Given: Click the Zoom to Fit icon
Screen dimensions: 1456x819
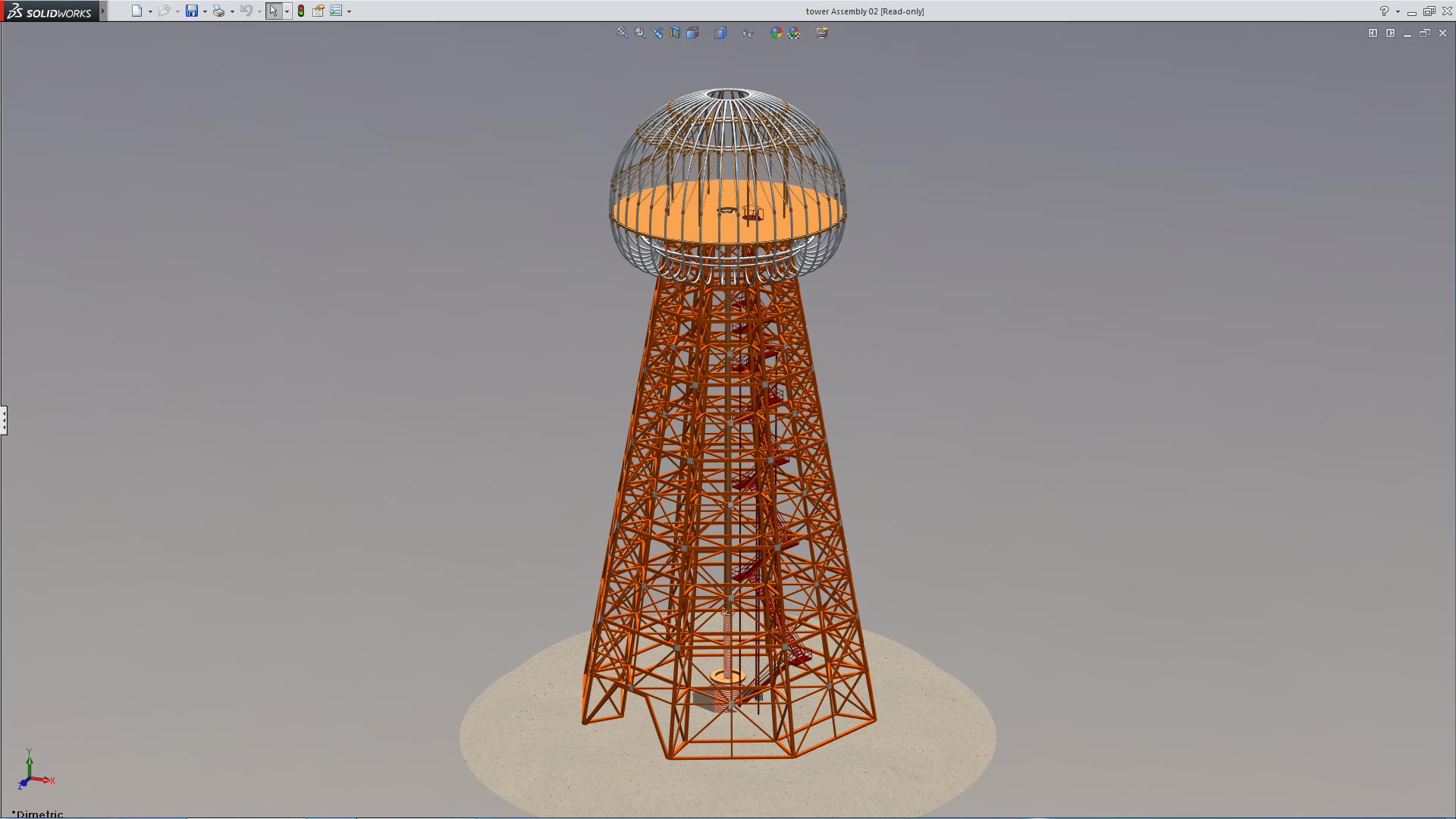Looking at the screenshot, I should click(623, 33).
